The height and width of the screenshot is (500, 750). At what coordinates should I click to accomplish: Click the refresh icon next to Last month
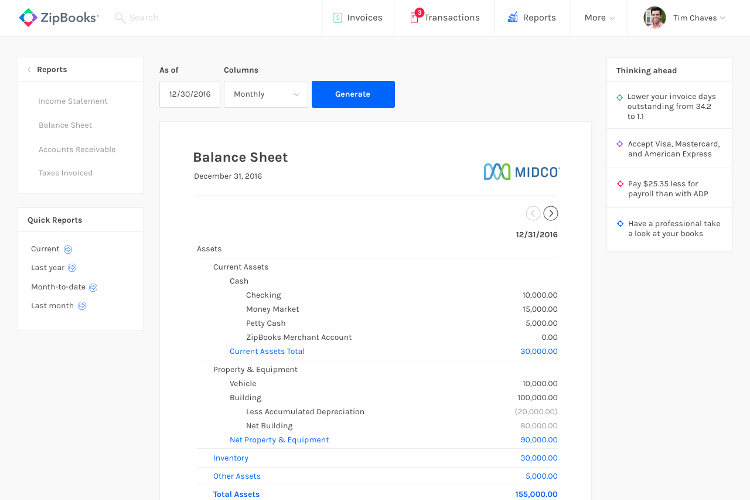tap(82, 306)
